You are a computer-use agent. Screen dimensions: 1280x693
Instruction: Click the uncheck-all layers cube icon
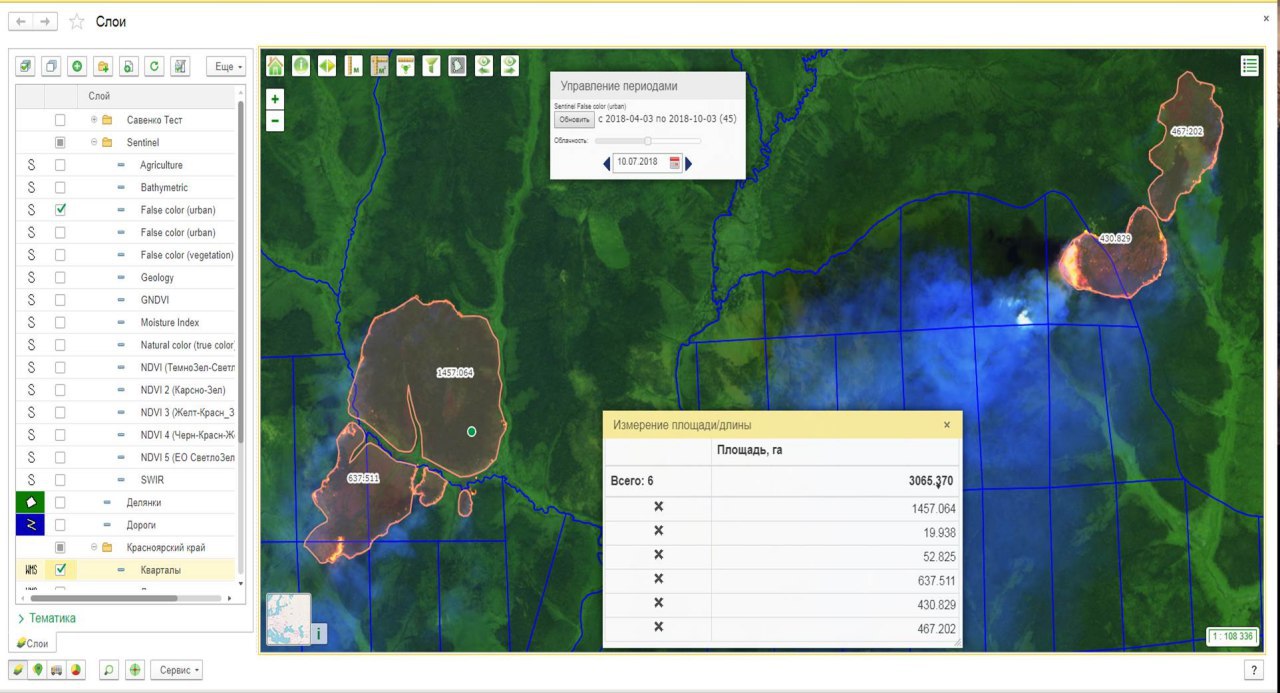click(52, 66)
